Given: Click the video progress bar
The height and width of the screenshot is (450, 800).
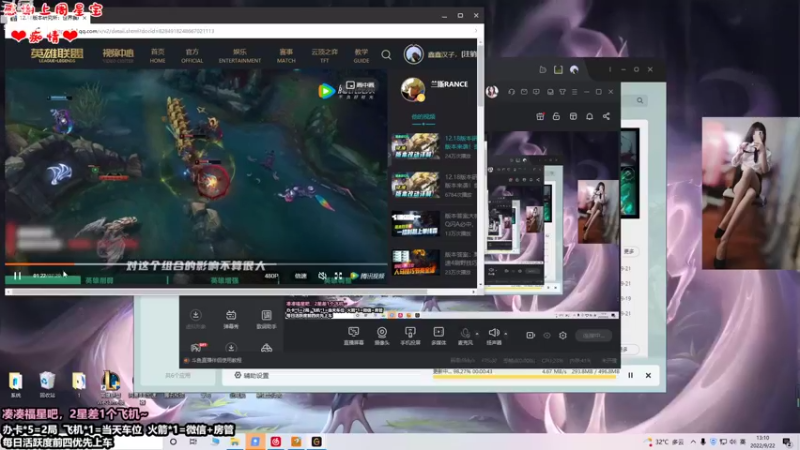Looking at the screenshot, I should coord(196,264).
